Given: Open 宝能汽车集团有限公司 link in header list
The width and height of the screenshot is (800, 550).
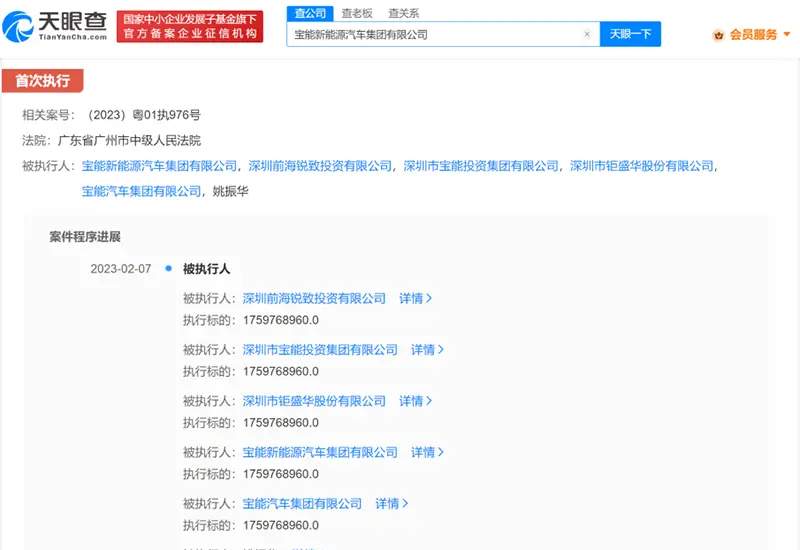Looking at the screenshot, I should coord(141,191).
